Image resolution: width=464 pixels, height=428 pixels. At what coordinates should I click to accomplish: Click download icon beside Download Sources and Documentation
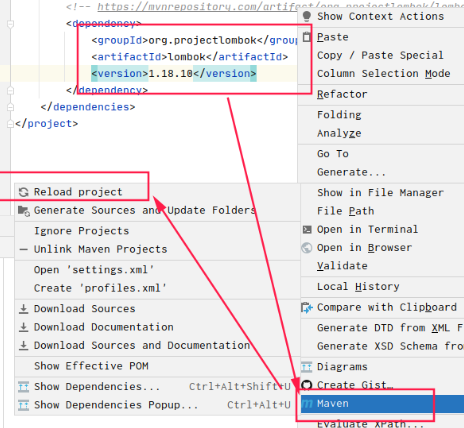point(23,345)
